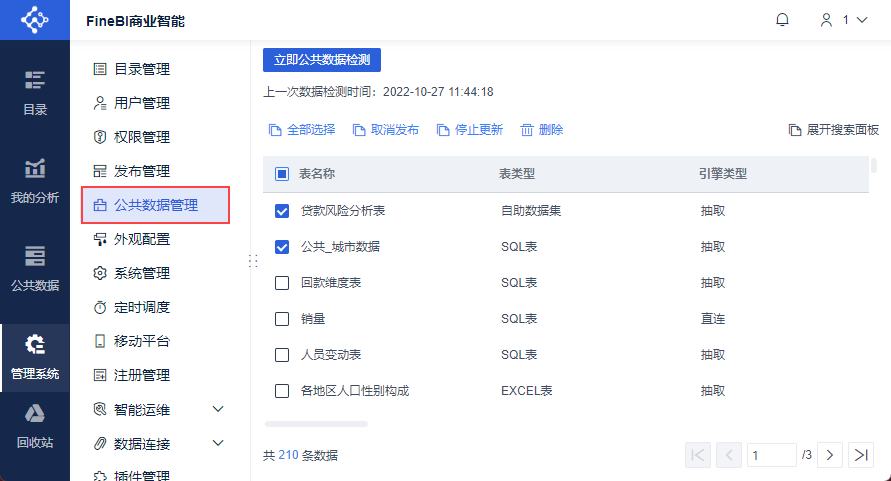Click the 立即公共数据检测 button
This screenshot has height=481, width=891.
[x=322, y=60]
